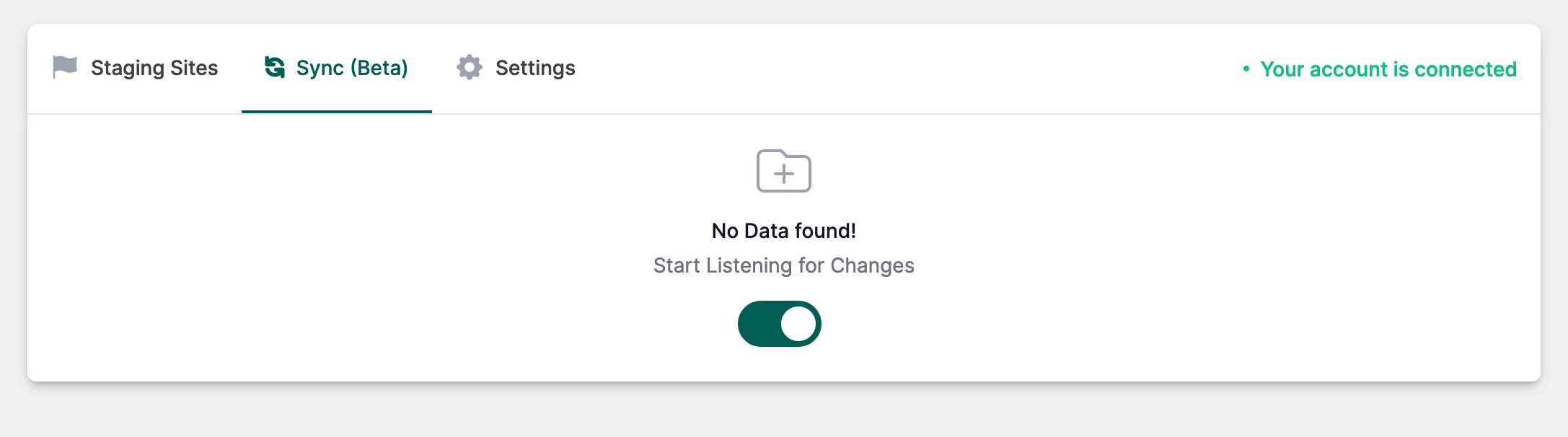
Task: Select the Sync (Beta) tab label
Action: tap(351, 68)
